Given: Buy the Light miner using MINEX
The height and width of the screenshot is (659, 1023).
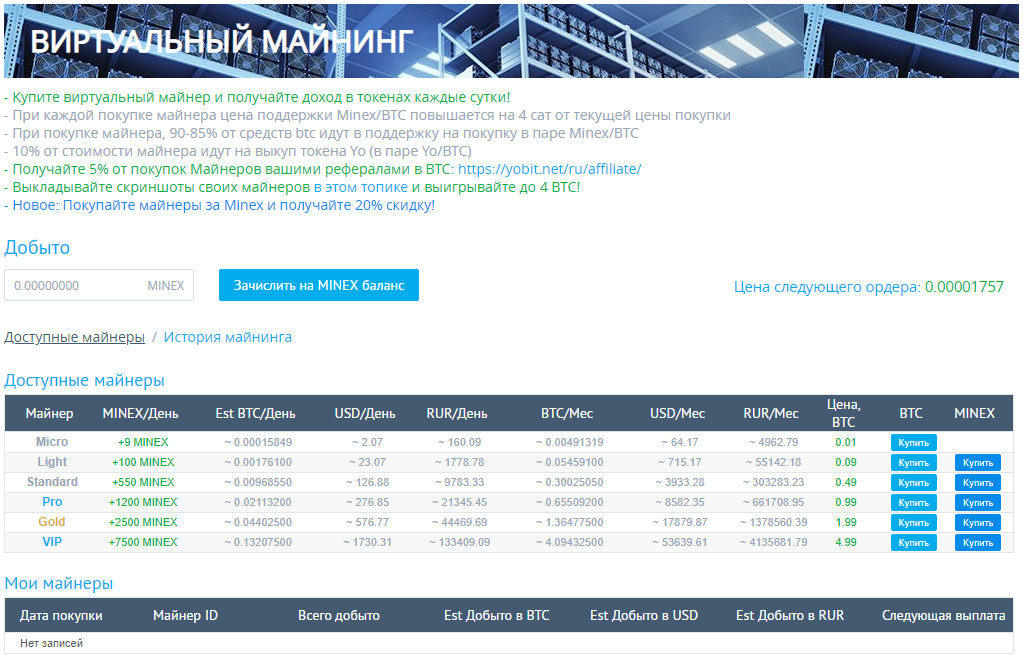Looking at the screenshot, I should pyautogui.click(x=977, y=462).
